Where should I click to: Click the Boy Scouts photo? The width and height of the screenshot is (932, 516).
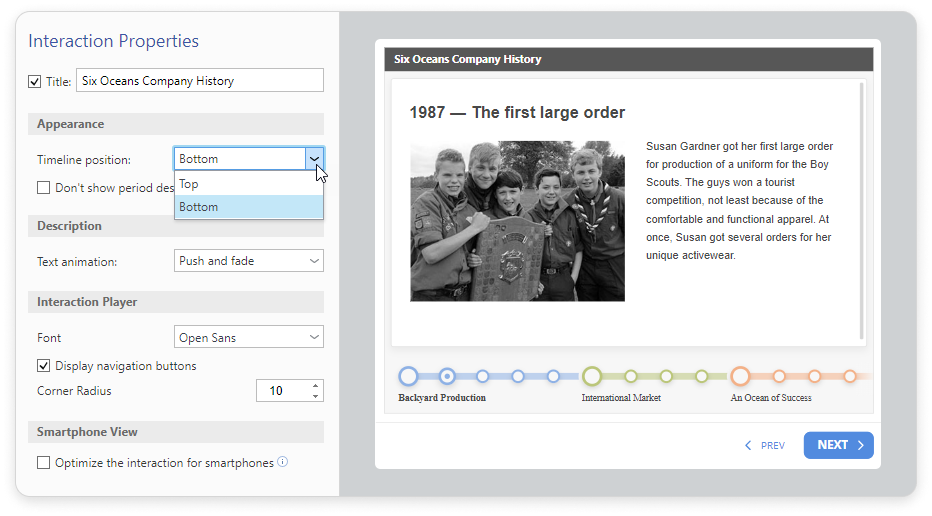coord(517,221)
